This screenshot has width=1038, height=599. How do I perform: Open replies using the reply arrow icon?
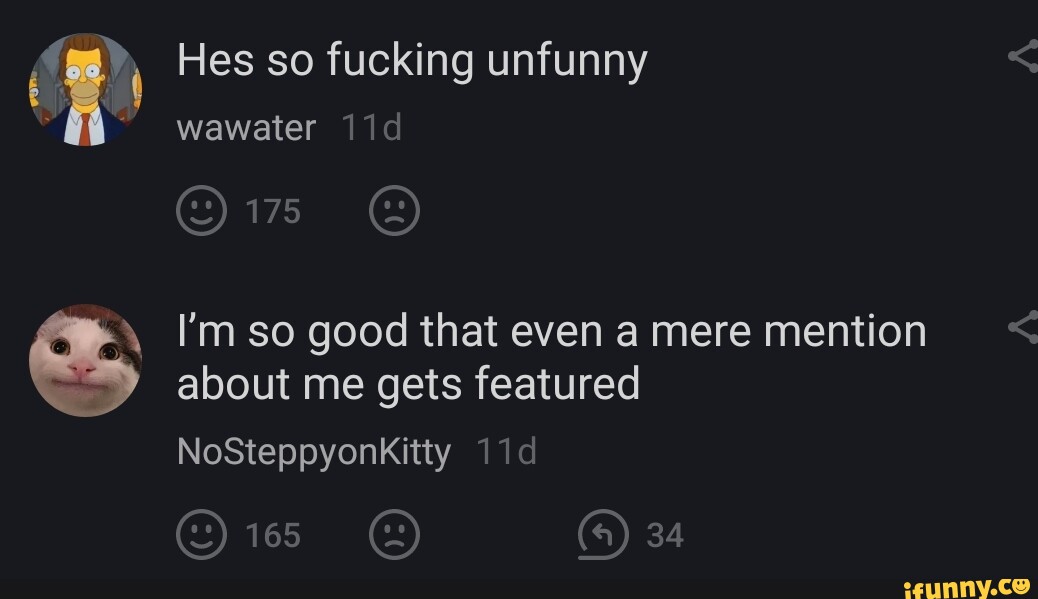pos(605,535)
